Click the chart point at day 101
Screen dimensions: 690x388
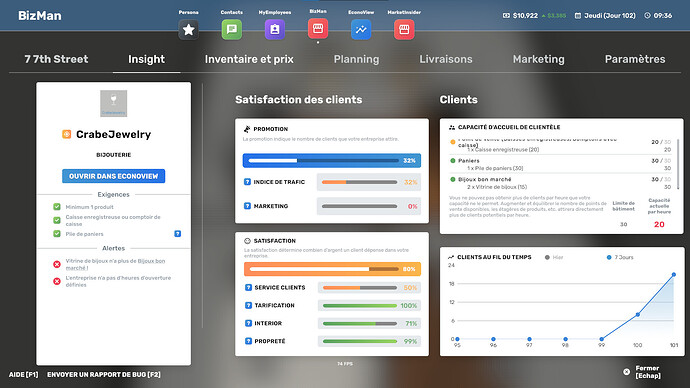click(x=674, y=275)
